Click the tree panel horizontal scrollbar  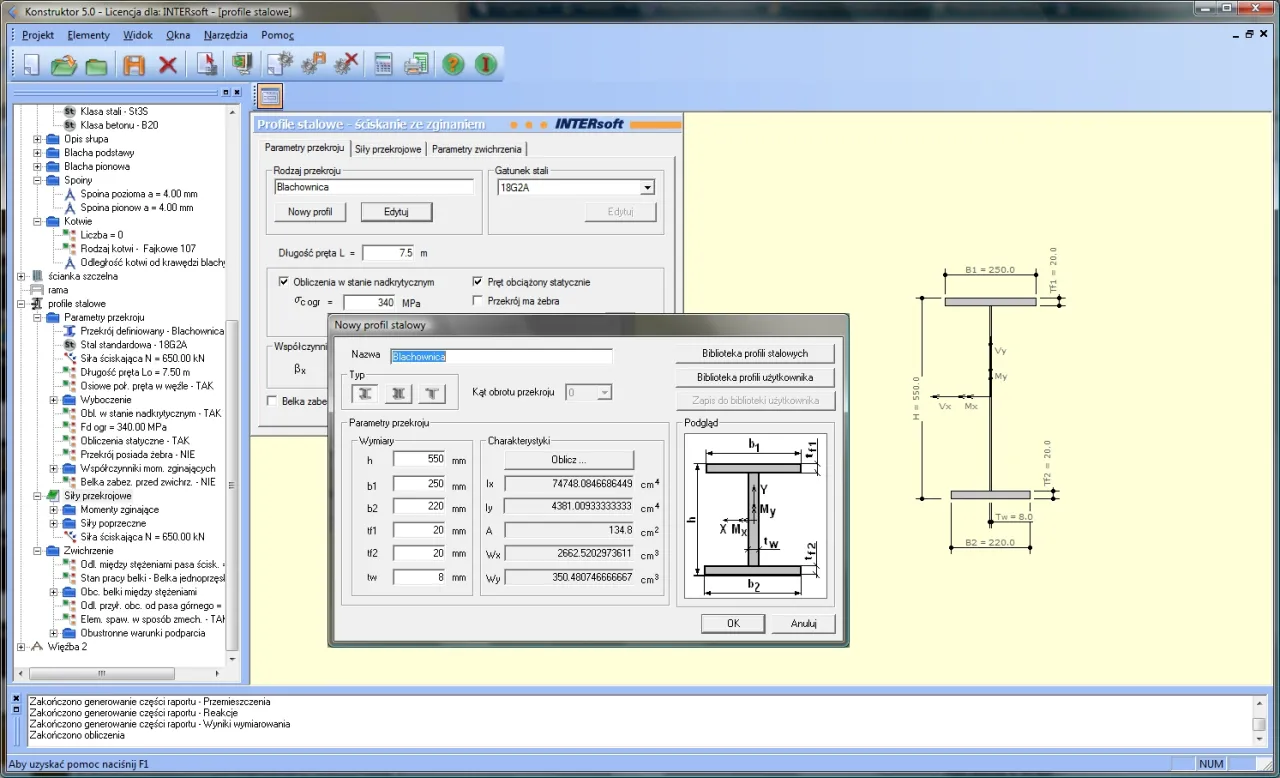click(100, 673)
